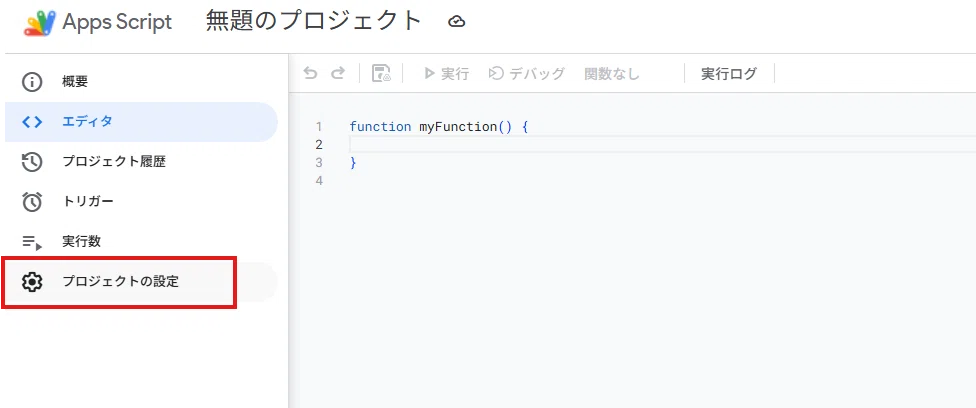976x408 pixels.
Task: Click the Apps Script title text
Action: 117,22
